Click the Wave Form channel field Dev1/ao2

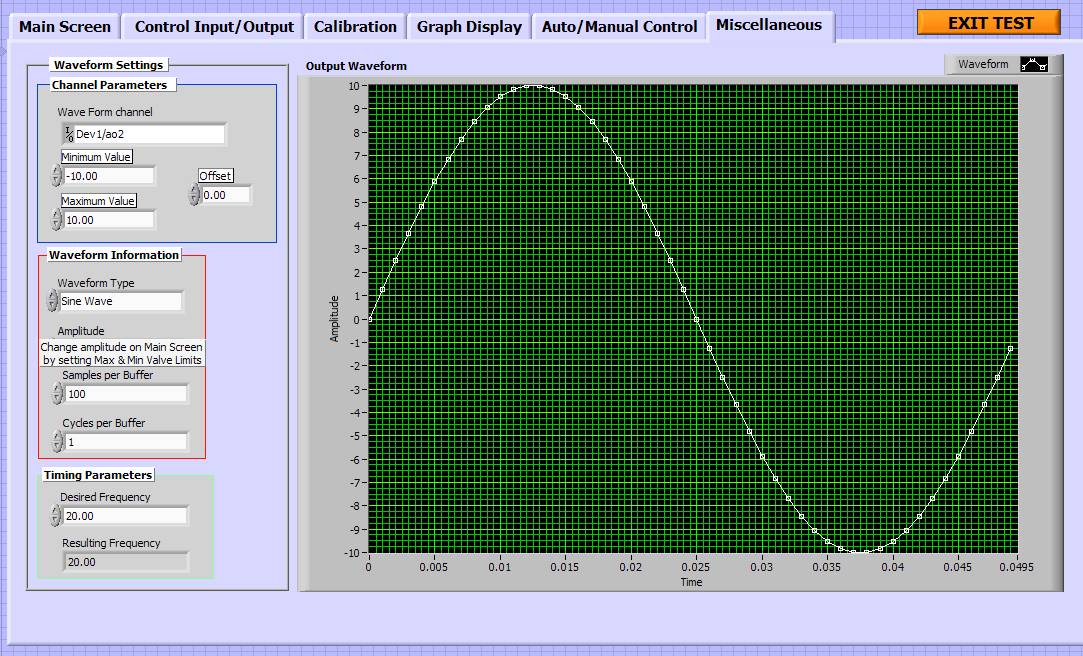click(x=144, y=134)
